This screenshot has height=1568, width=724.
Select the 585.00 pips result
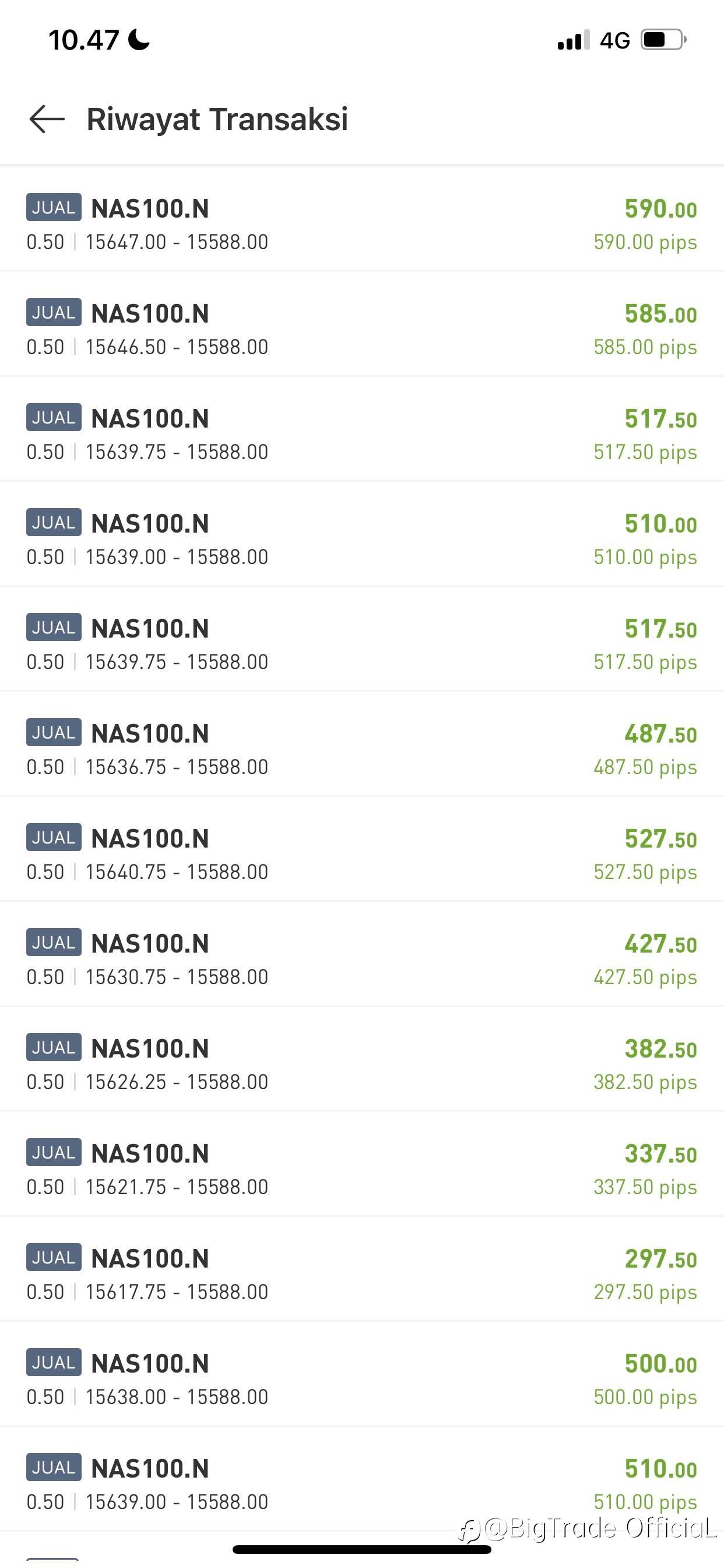tap(645, 347)
